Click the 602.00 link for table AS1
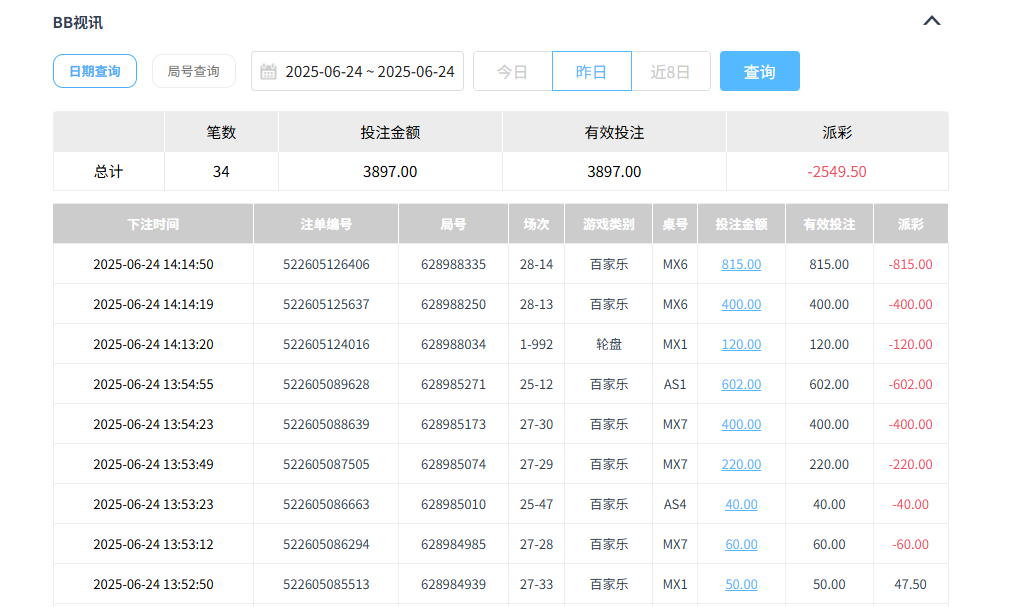The width and height of the screenshot is (1009, 607). 740,383
